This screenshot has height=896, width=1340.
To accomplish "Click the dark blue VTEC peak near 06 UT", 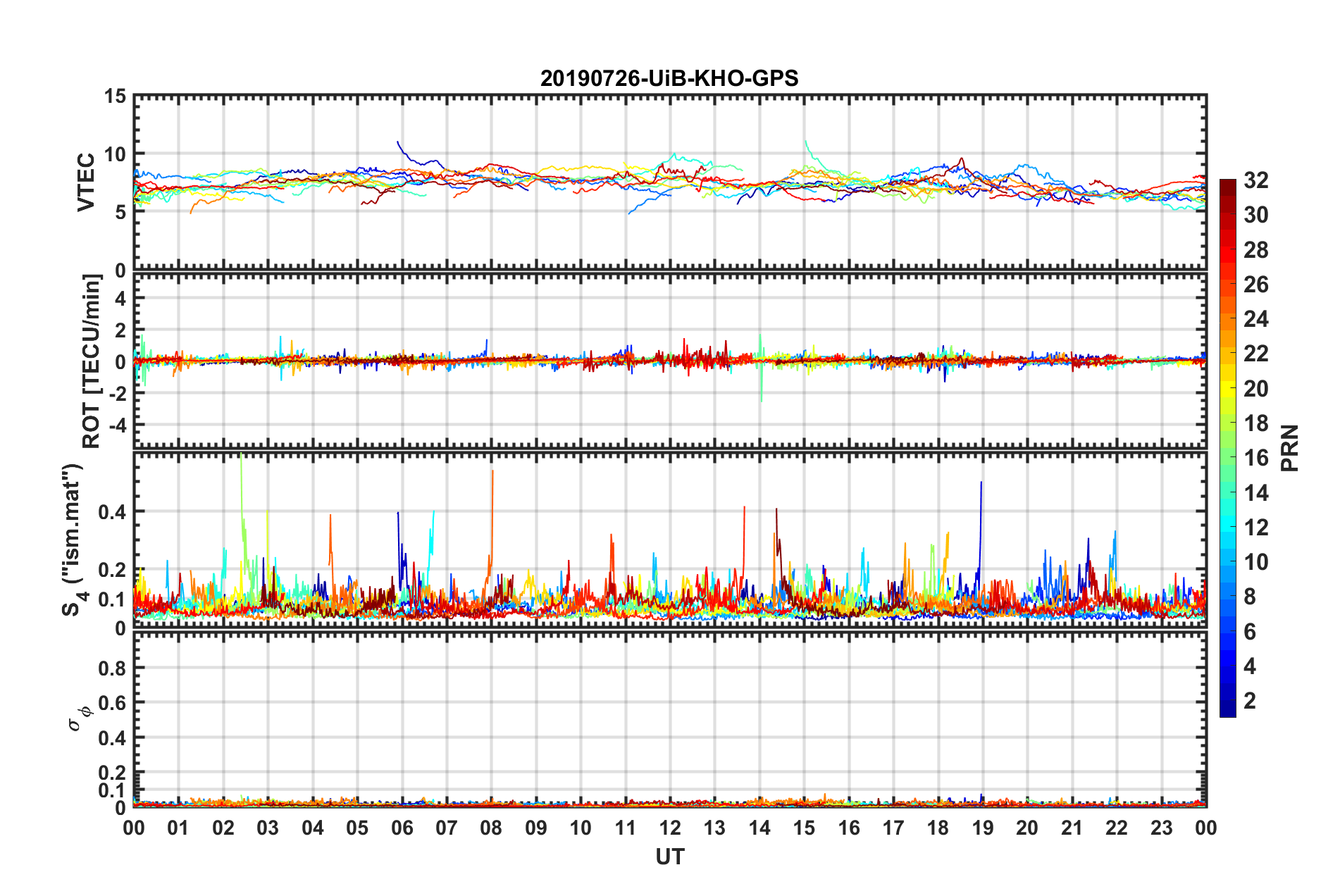I will [399, 143].
